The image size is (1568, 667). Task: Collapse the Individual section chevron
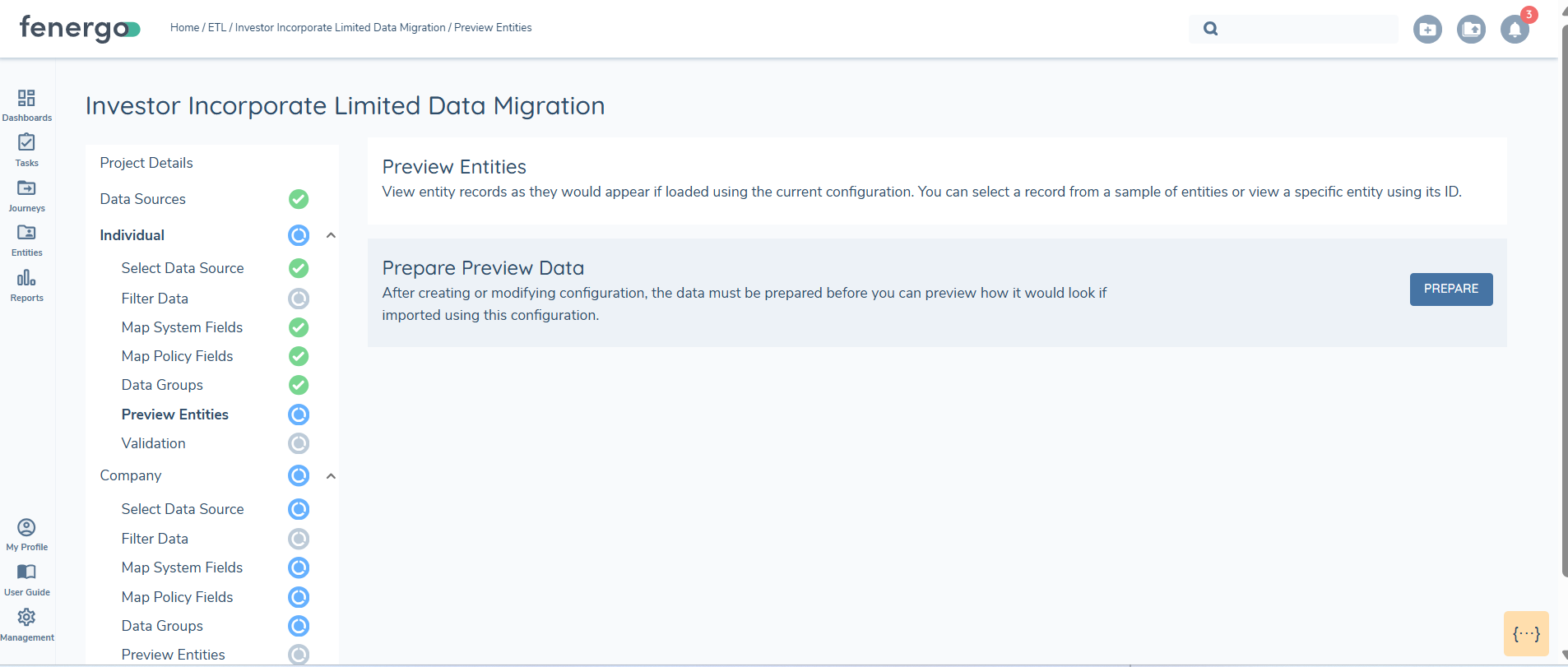[331, 235]
